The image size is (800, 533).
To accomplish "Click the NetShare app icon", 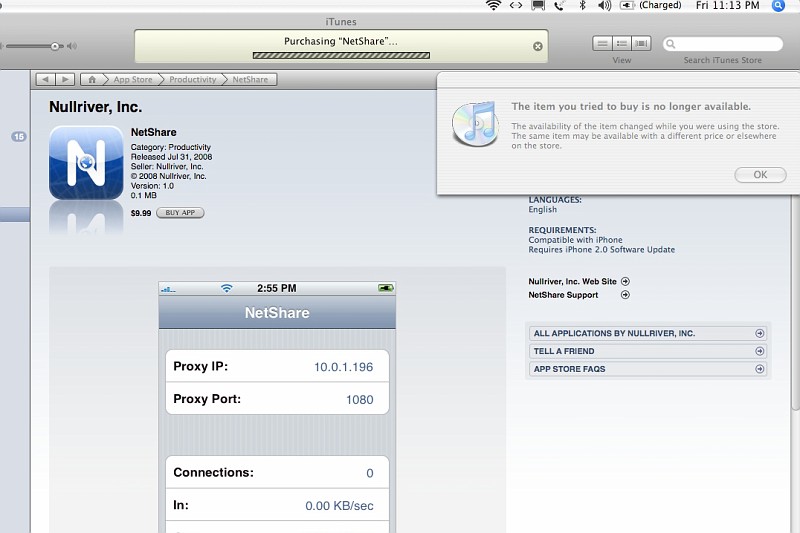I will pyautogui.click(x=86, y=163).
